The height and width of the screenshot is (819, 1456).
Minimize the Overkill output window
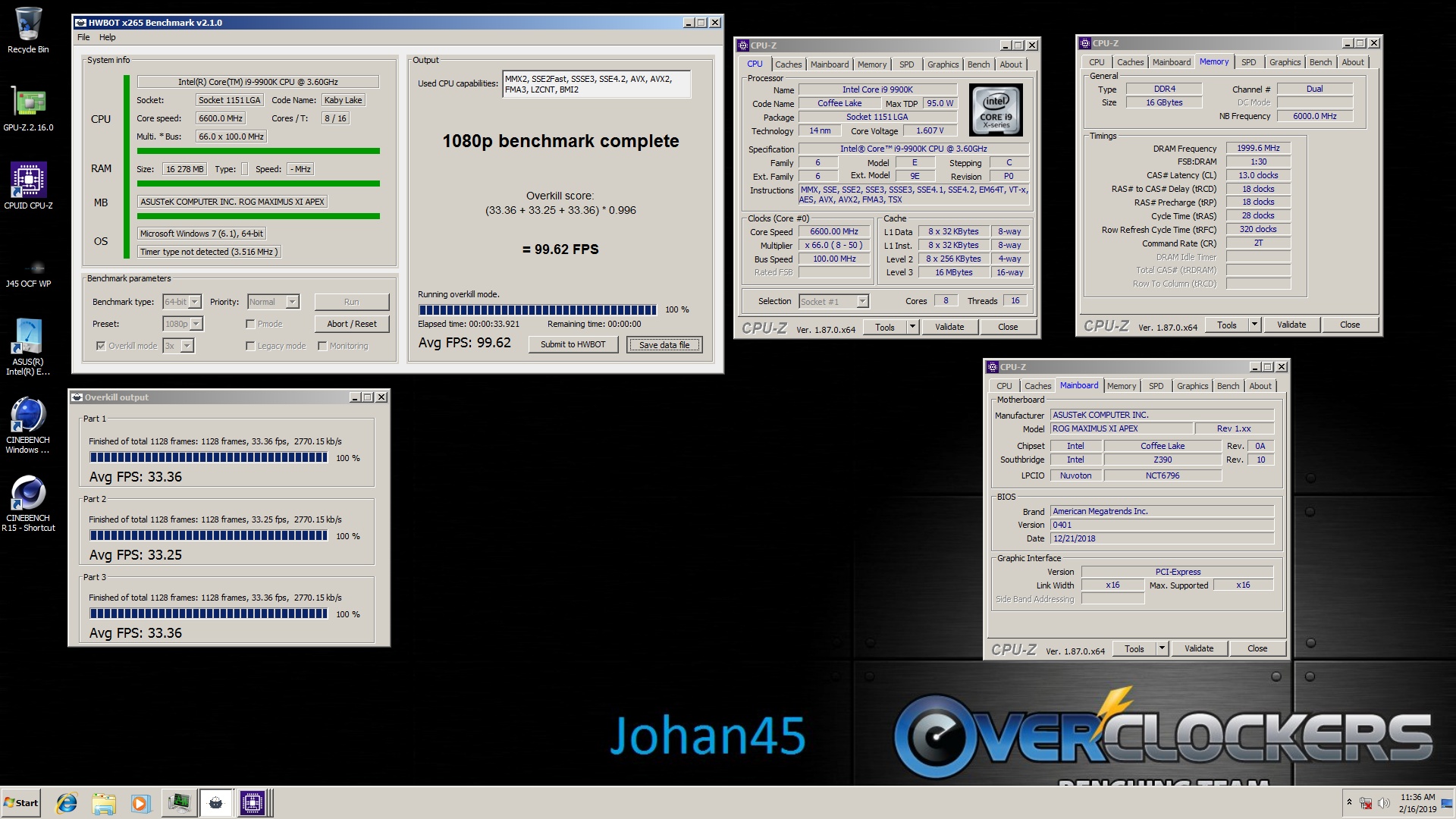click(x=355, y=397)
